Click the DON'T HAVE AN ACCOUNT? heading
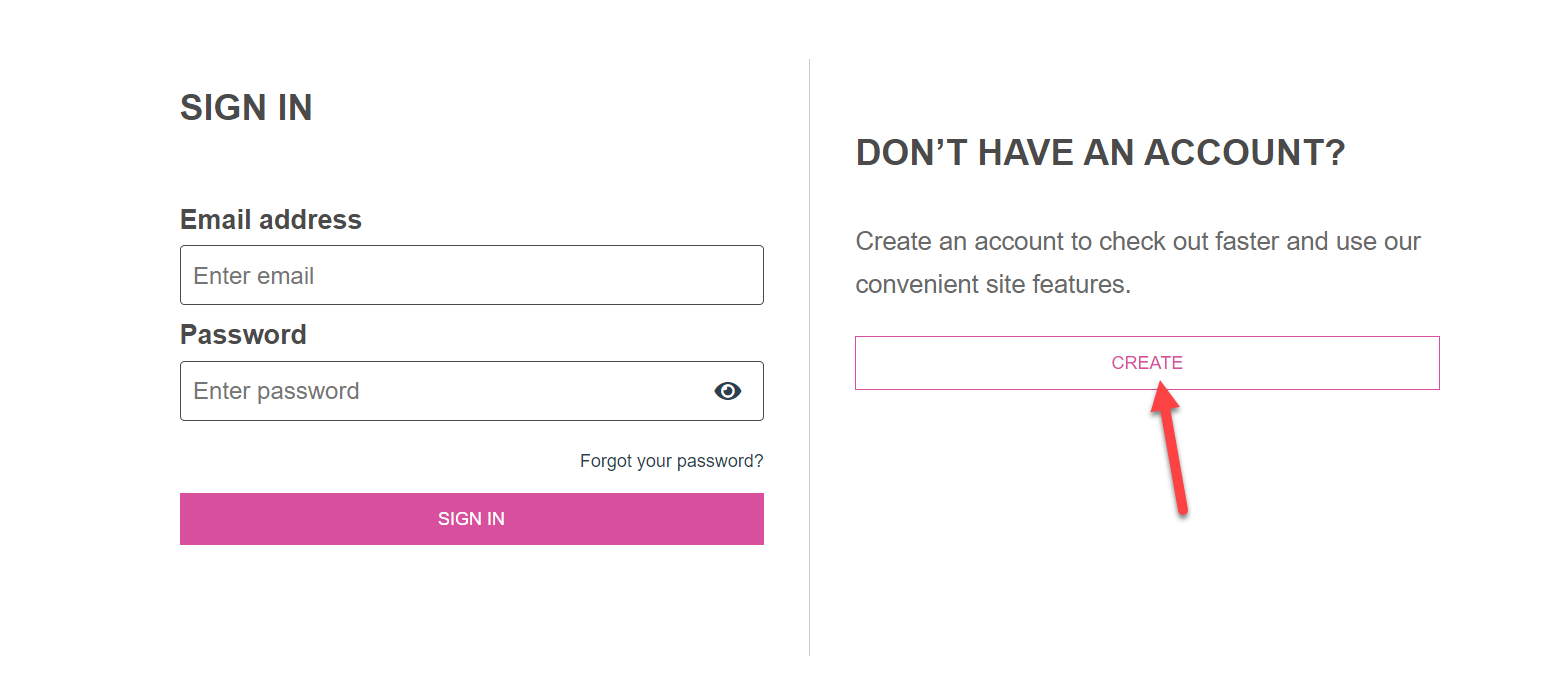 click(1101, 153)
